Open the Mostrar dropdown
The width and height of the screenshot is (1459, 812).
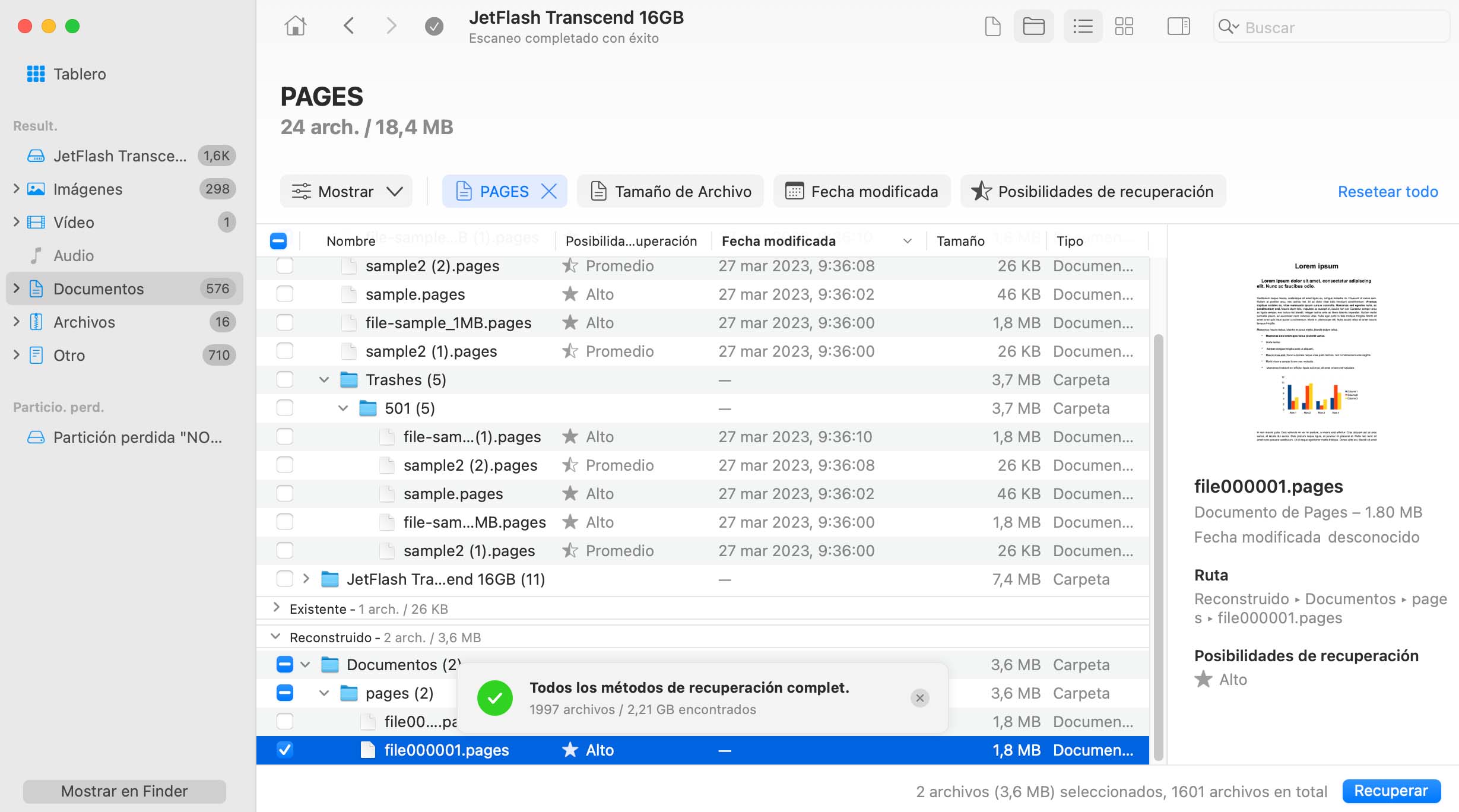click(x=347, y=191)
